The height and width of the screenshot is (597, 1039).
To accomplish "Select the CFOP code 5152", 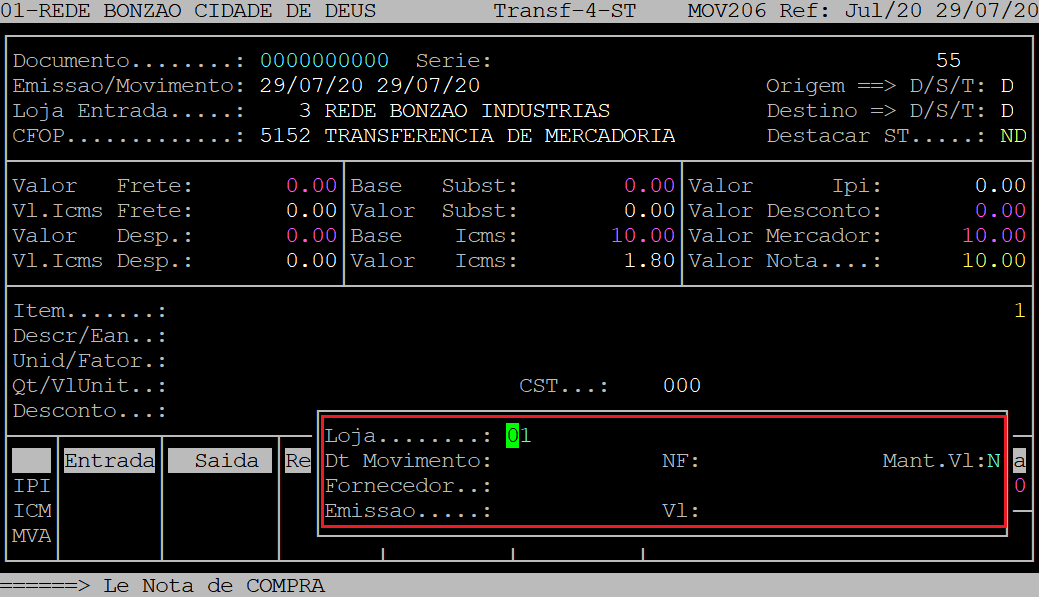I will (x=285, y=136).
